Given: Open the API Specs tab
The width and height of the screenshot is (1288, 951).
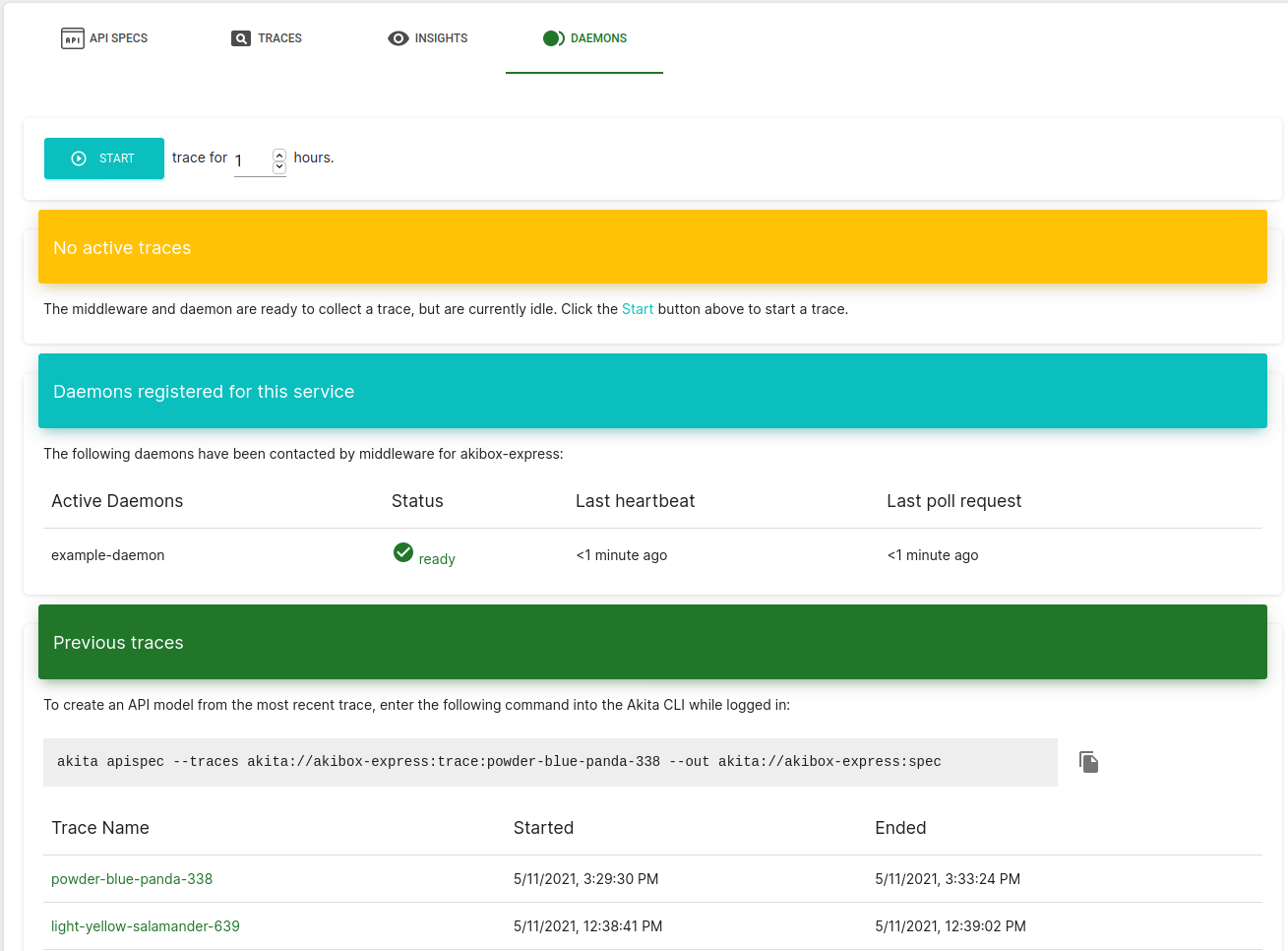Looking at the screenshot, I should pyautogui.click(x=104, y=38).
